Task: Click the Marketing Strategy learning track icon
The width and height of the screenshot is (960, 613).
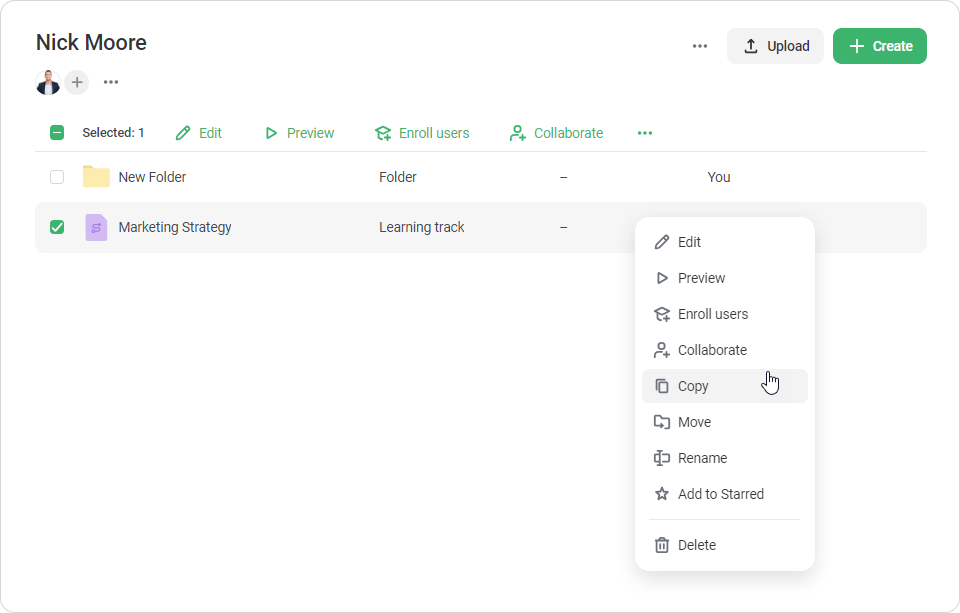Action: (x=96, y=227)
